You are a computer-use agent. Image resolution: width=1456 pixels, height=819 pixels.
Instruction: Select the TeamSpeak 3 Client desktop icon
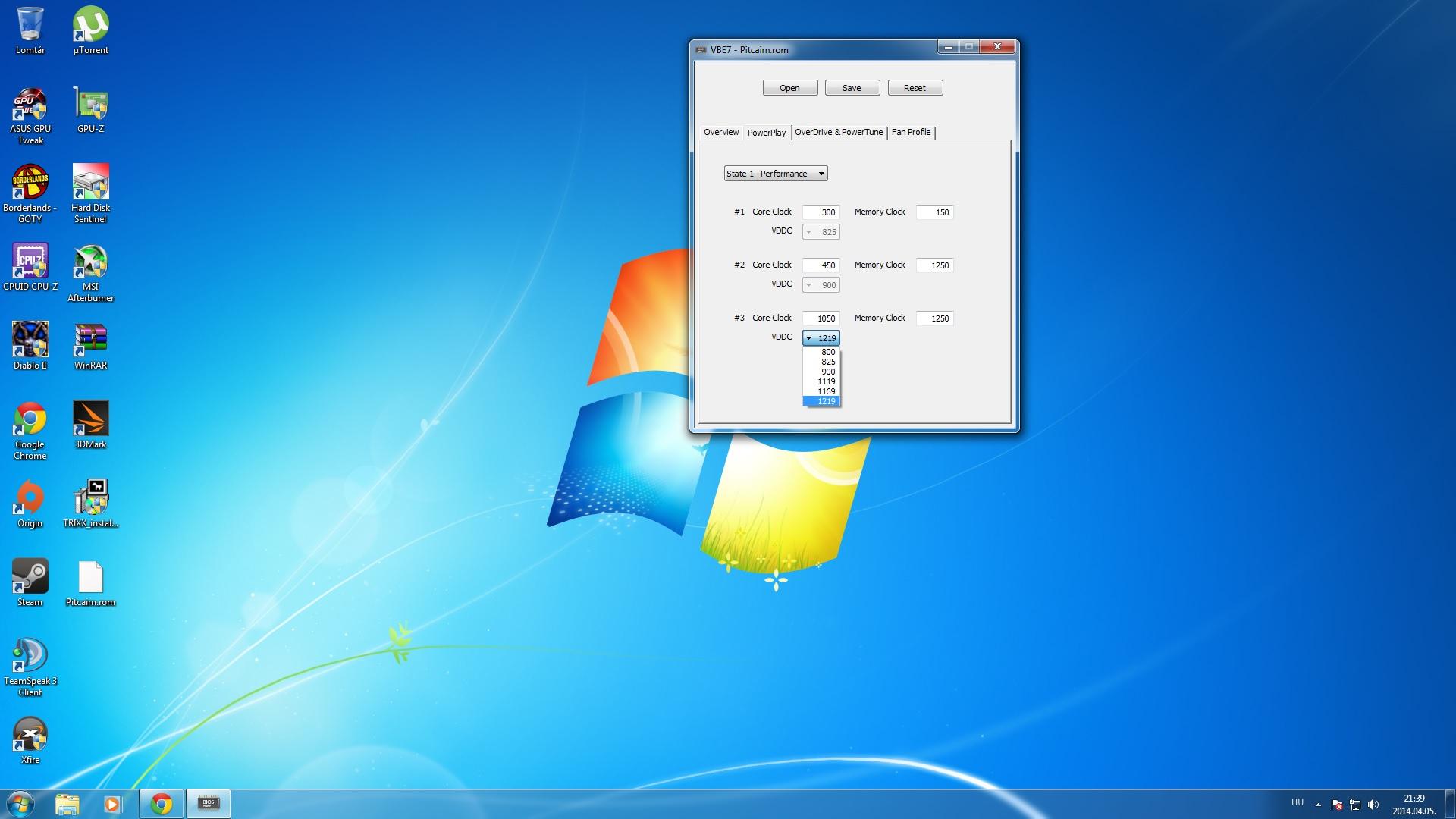pyautogui.click(x=30, y=667)
